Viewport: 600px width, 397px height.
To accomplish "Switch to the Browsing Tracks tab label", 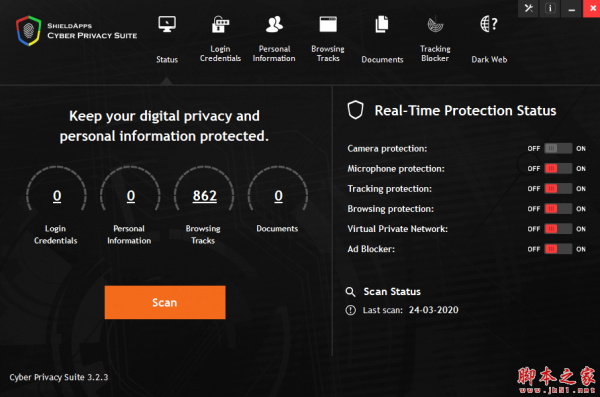I will (x=328, y=54).
